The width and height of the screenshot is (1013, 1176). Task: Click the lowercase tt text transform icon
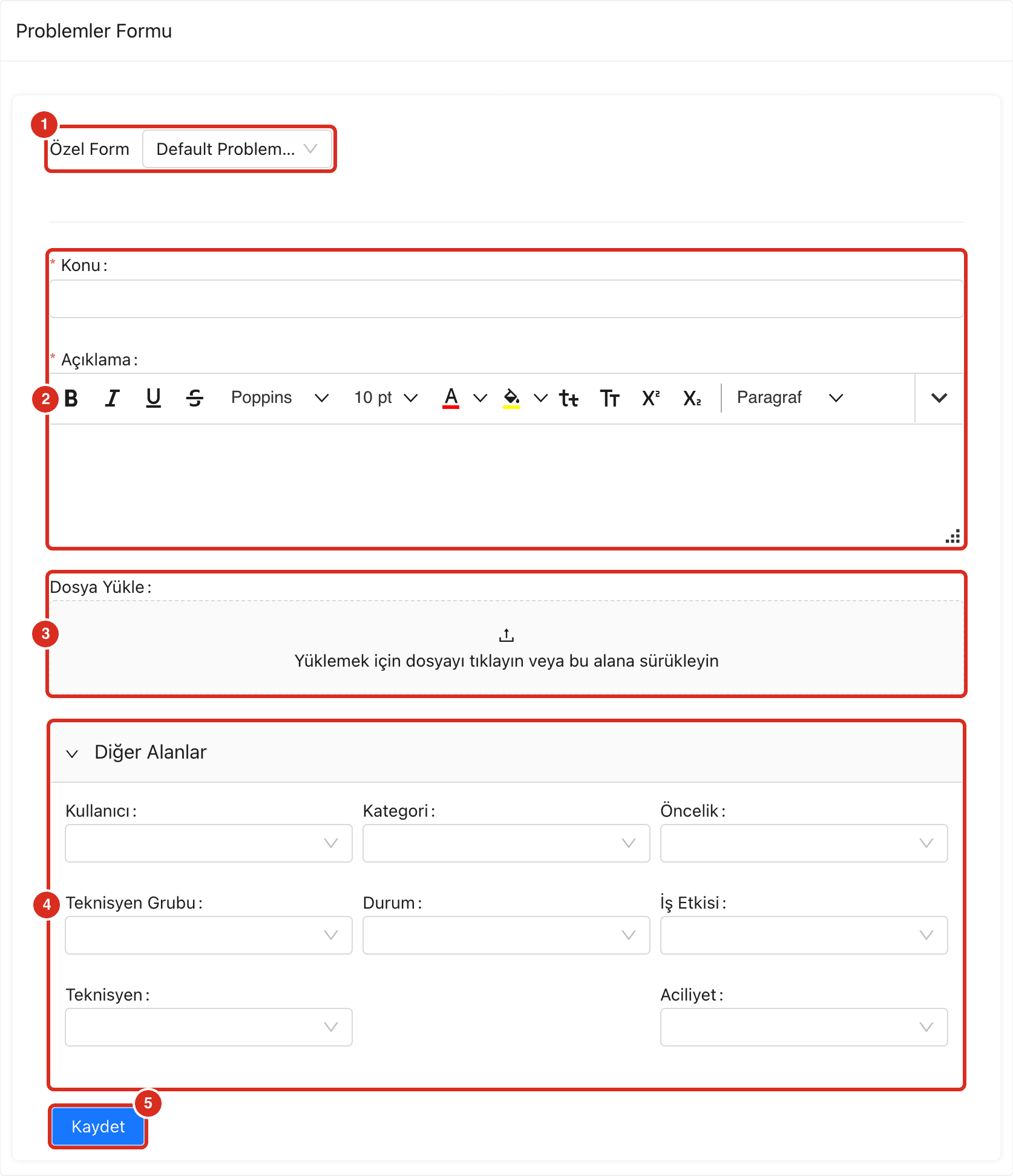(569, 398)
